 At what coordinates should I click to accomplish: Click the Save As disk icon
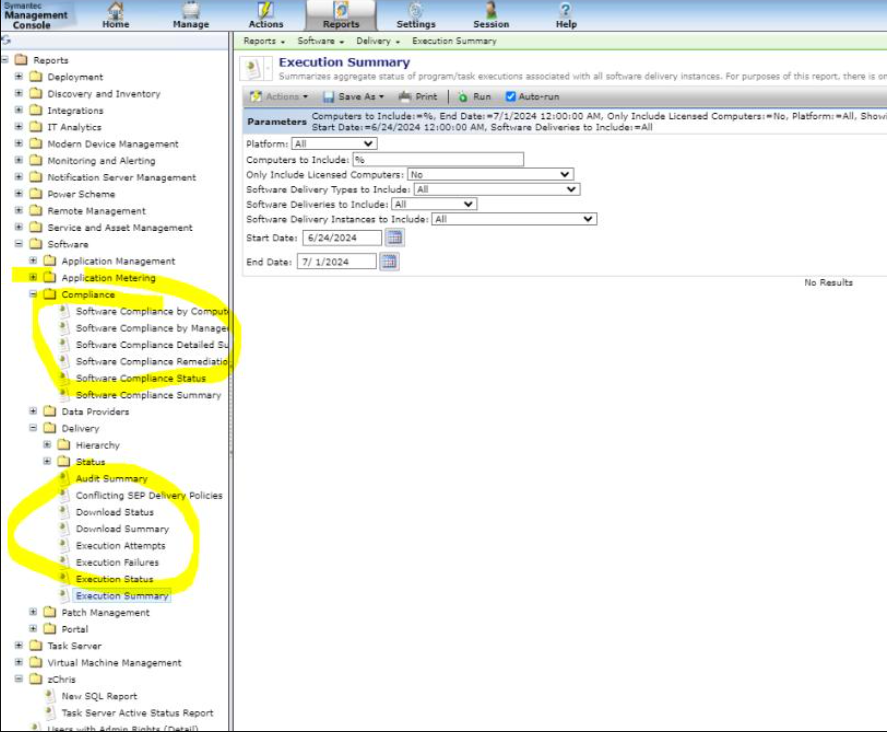328,97
